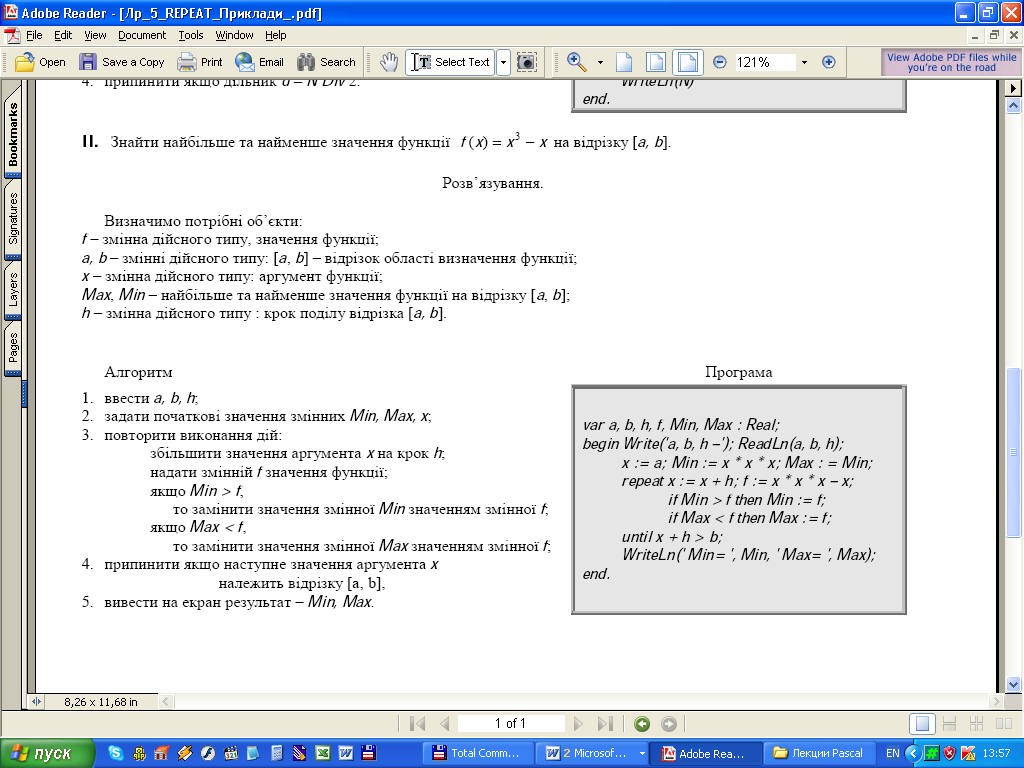Select Facing page layout mode

(1004, 724)
